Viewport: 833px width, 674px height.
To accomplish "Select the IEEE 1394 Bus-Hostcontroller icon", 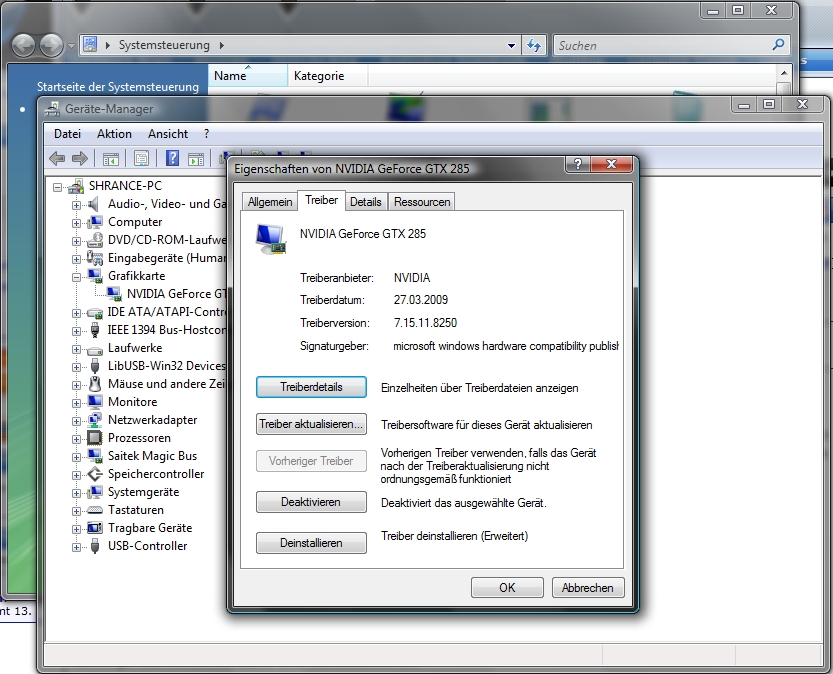I will point(95,330).
